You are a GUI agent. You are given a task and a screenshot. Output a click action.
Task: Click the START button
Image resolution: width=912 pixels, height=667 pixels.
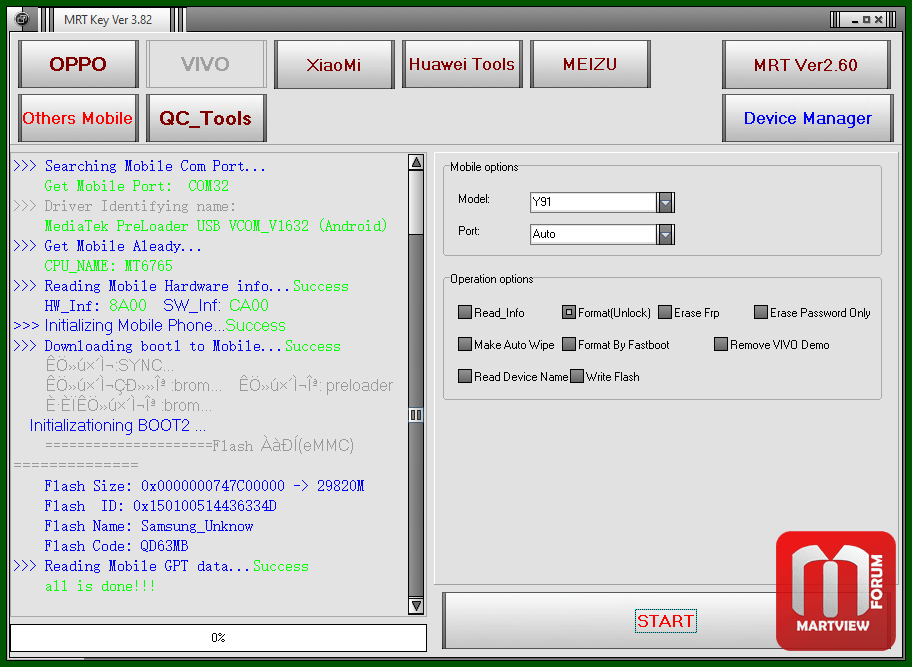(665, 620)
